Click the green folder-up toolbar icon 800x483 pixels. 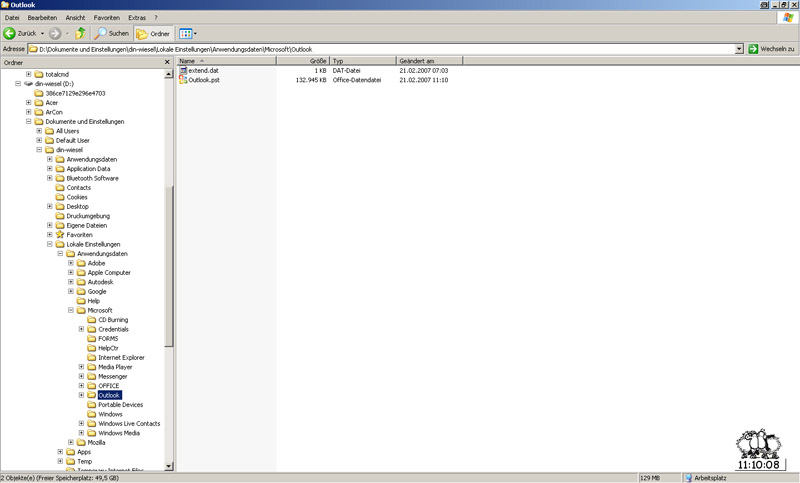click(80, 33)
